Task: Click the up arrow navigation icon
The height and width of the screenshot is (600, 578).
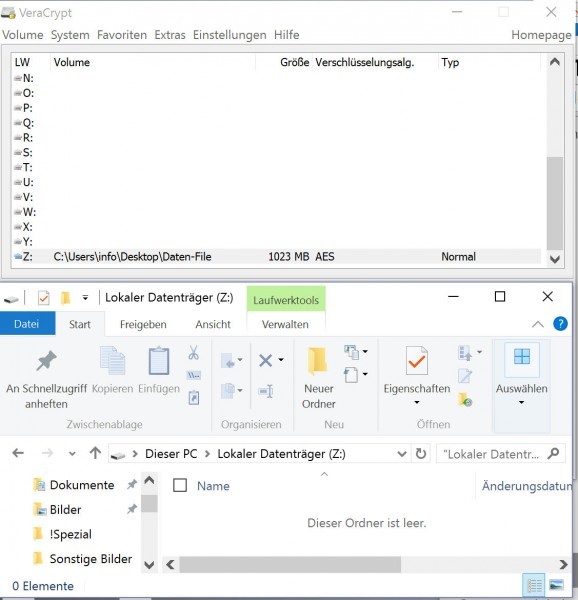Action: pyautogui.click(x=95, y=453)
